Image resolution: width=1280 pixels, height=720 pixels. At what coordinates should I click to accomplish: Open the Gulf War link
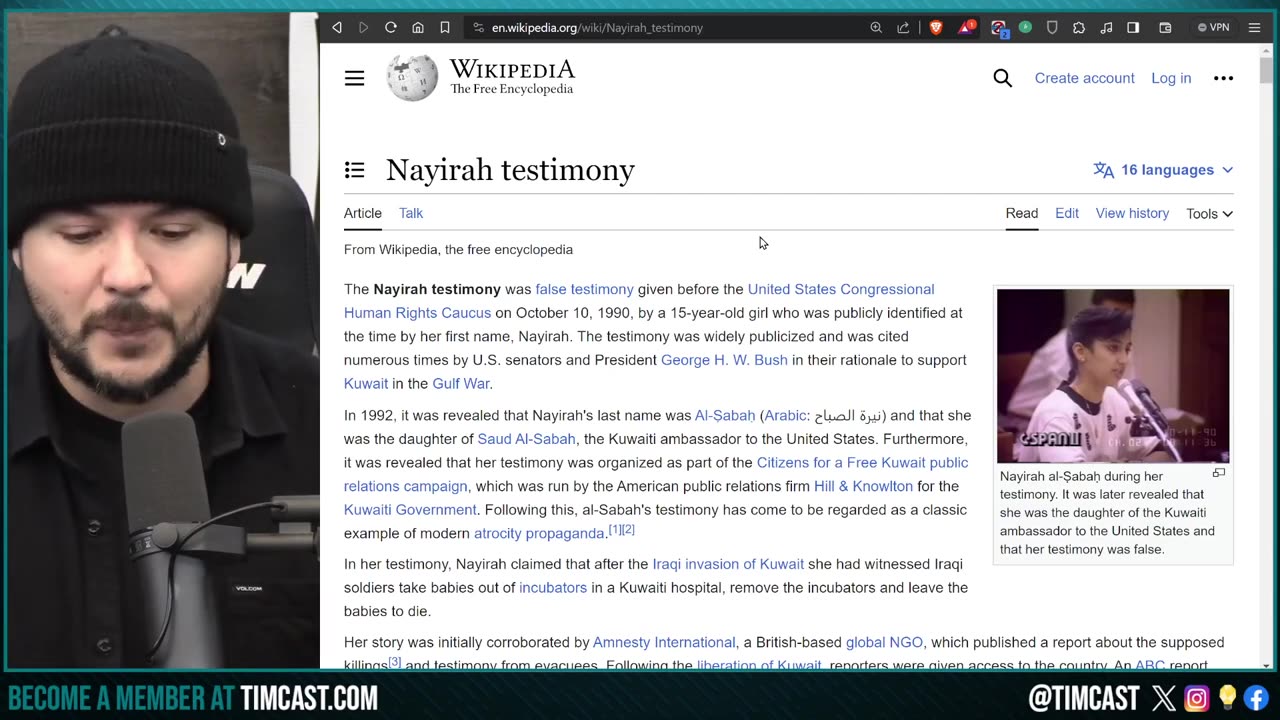[x=461, y=383]
